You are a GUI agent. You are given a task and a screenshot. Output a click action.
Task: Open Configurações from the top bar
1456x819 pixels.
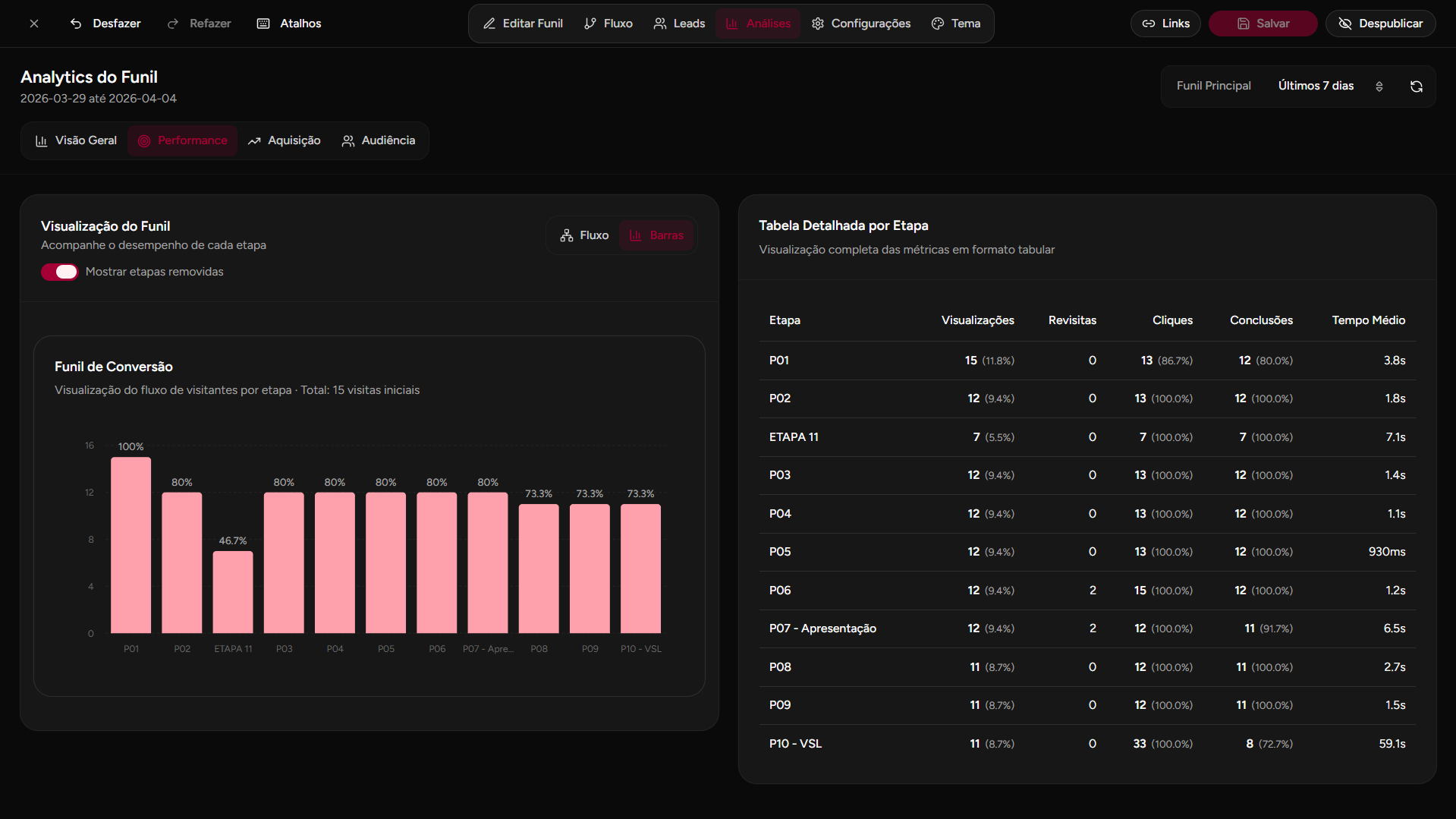click(860, 24)
